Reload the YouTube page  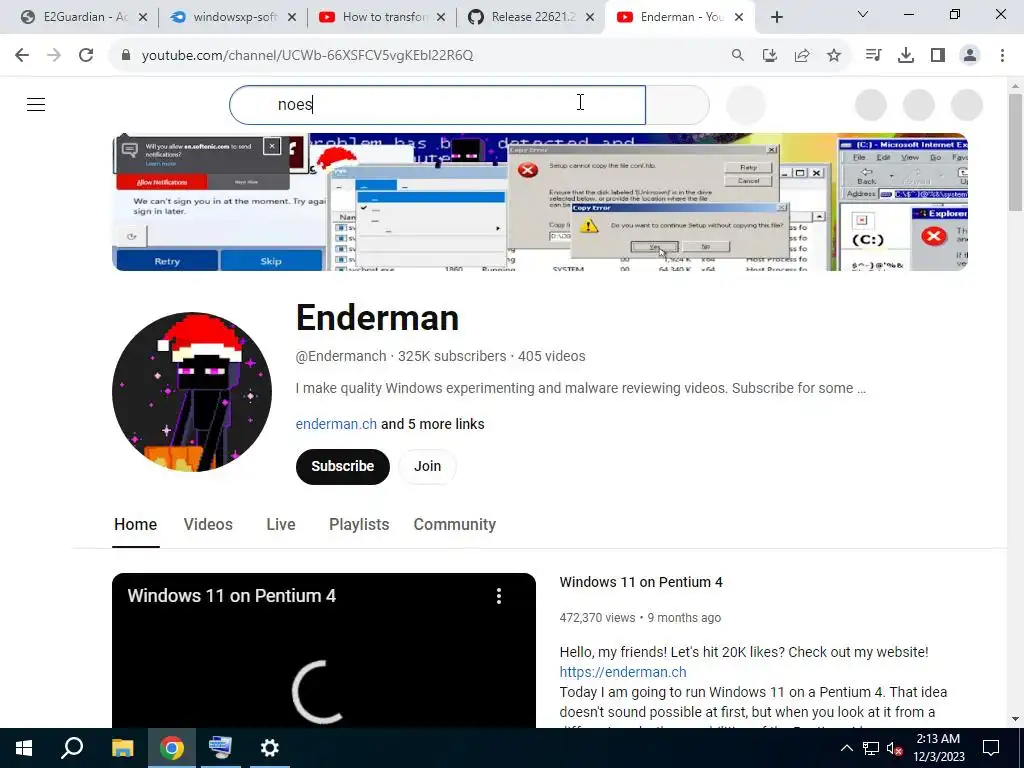86,55
